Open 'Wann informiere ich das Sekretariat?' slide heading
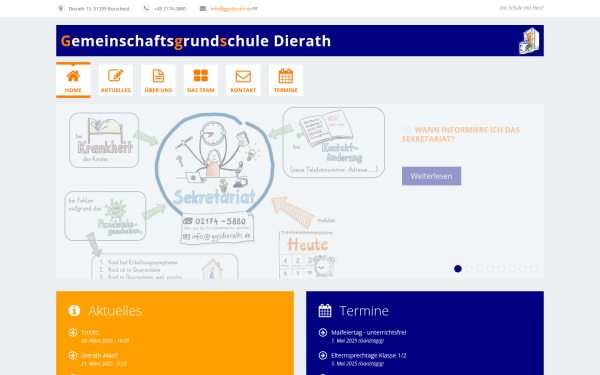Image resolution: width=600 pixels, height=375 pixels. 461,134
